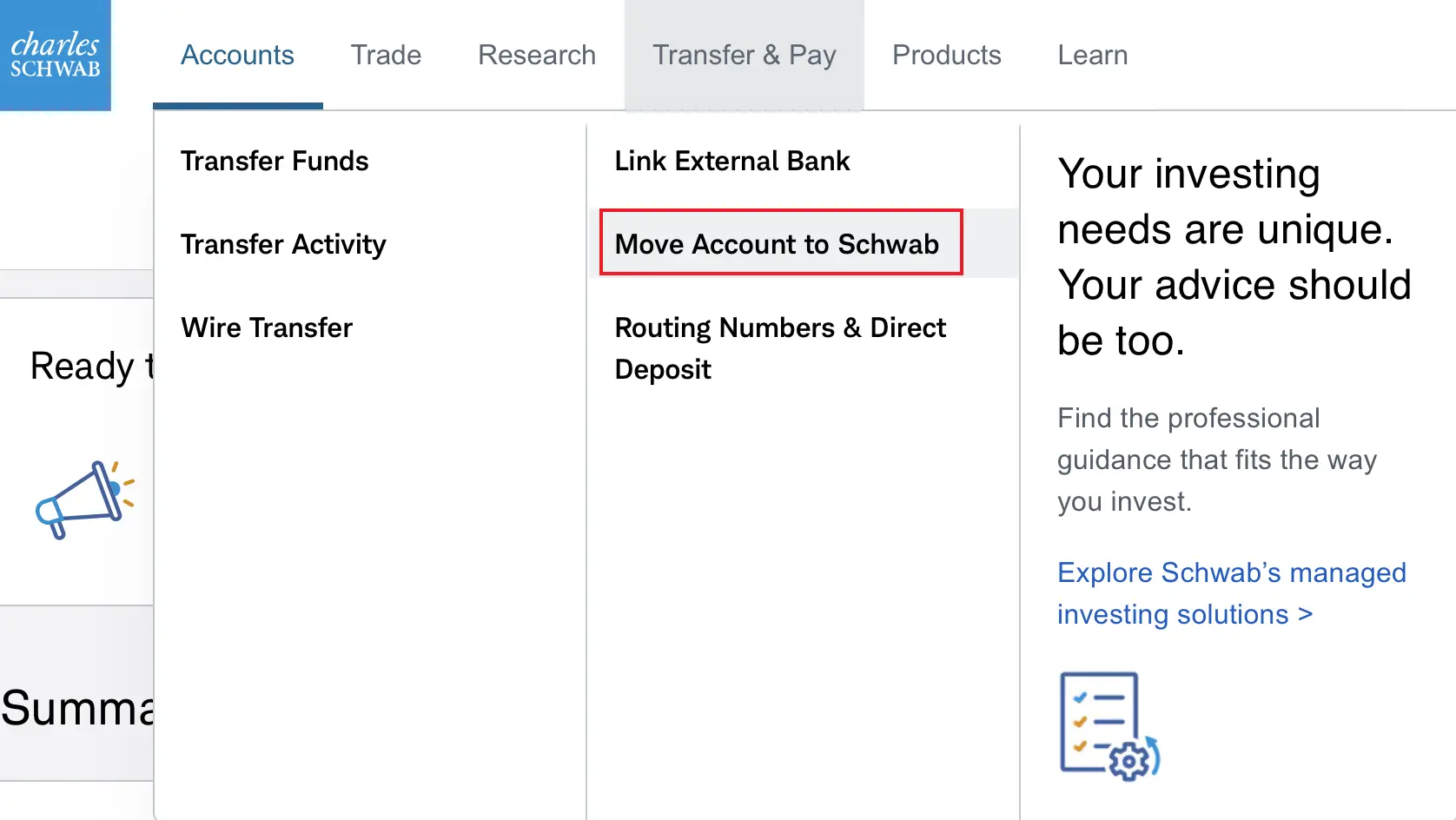The width and height of the screenshot is (1456, 820).
Task: Open Explore Schwab's managed investing solutions link
Action: pos(1232,593)
